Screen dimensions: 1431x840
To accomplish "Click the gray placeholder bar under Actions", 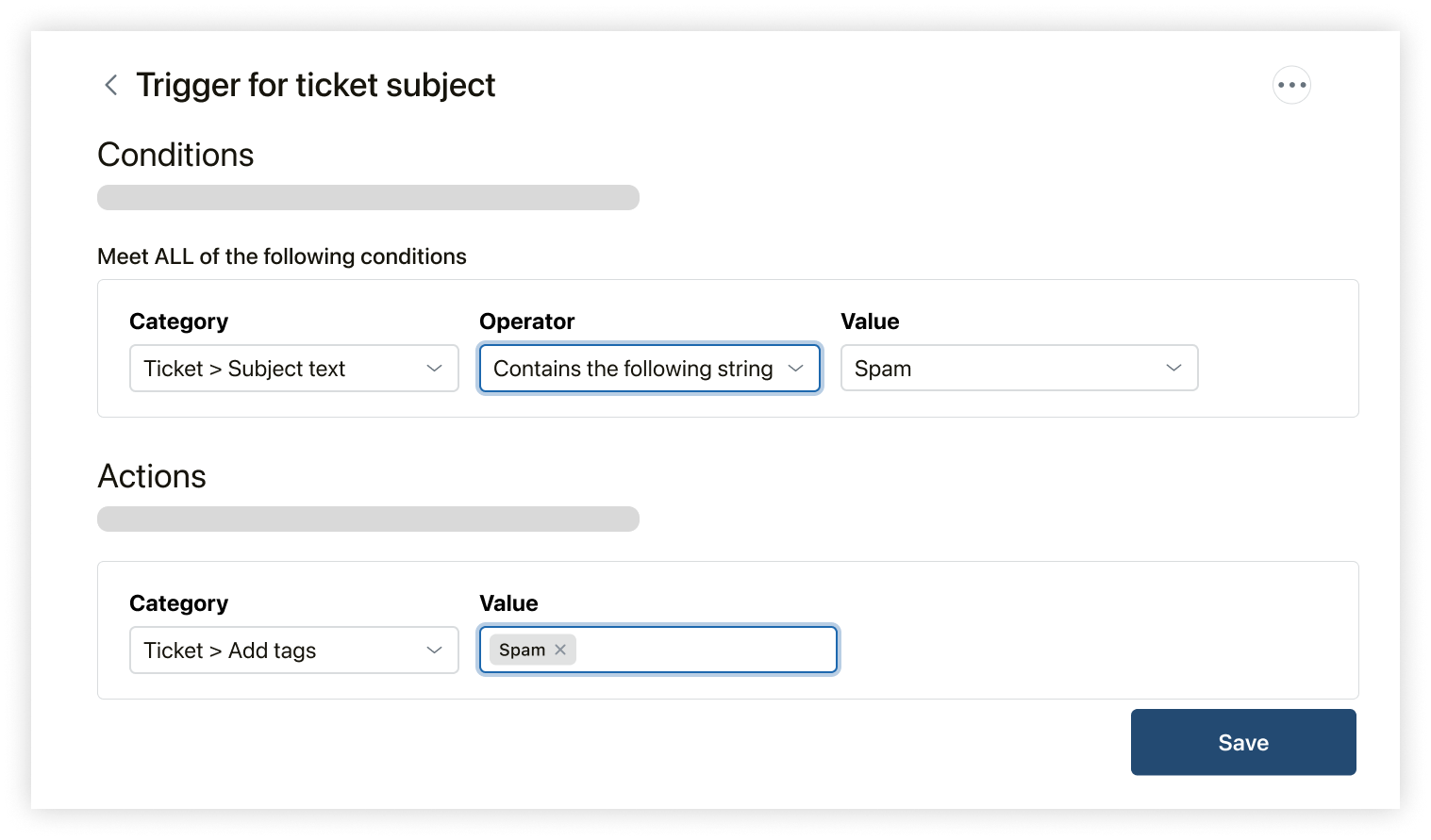I will click(368, 519).
